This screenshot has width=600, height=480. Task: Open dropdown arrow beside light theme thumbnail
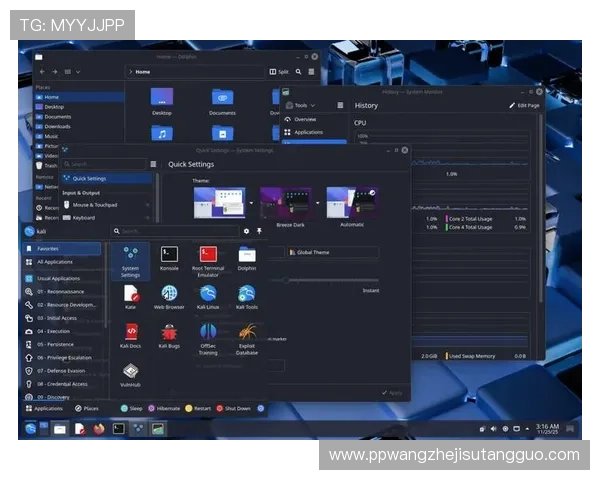(251, 203)
